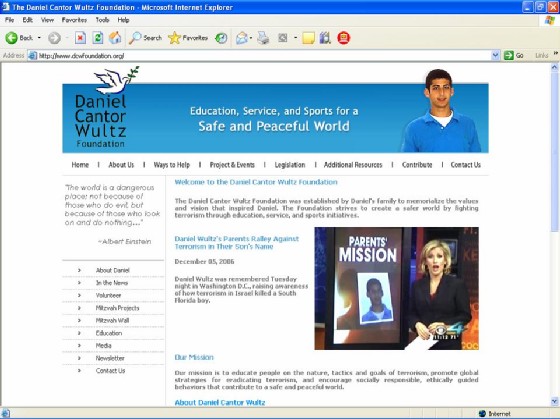Open the Favorites star toolbar button
Screen dimensions: 560x419
pos(188,38)
